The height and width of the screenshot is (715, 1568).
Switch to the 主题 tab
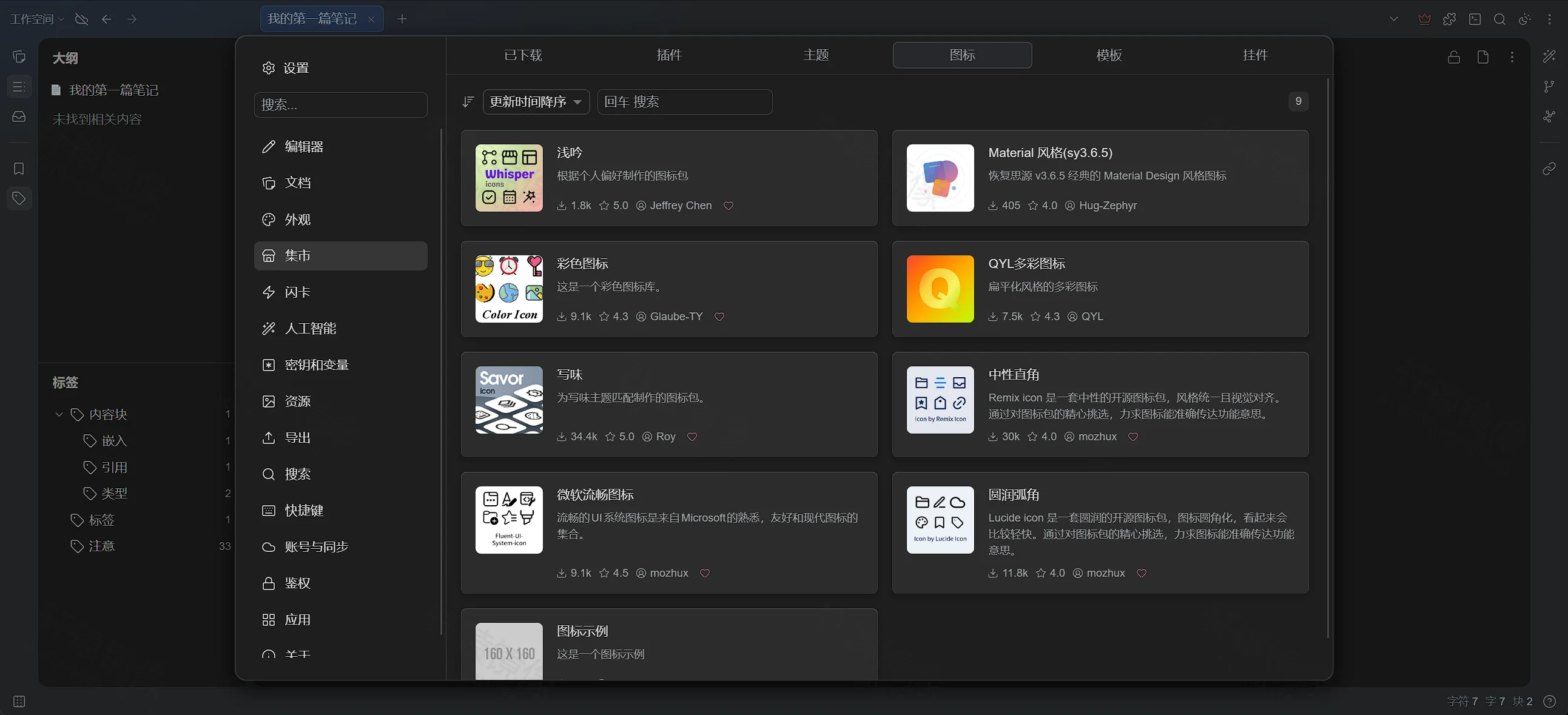point(816,55)
